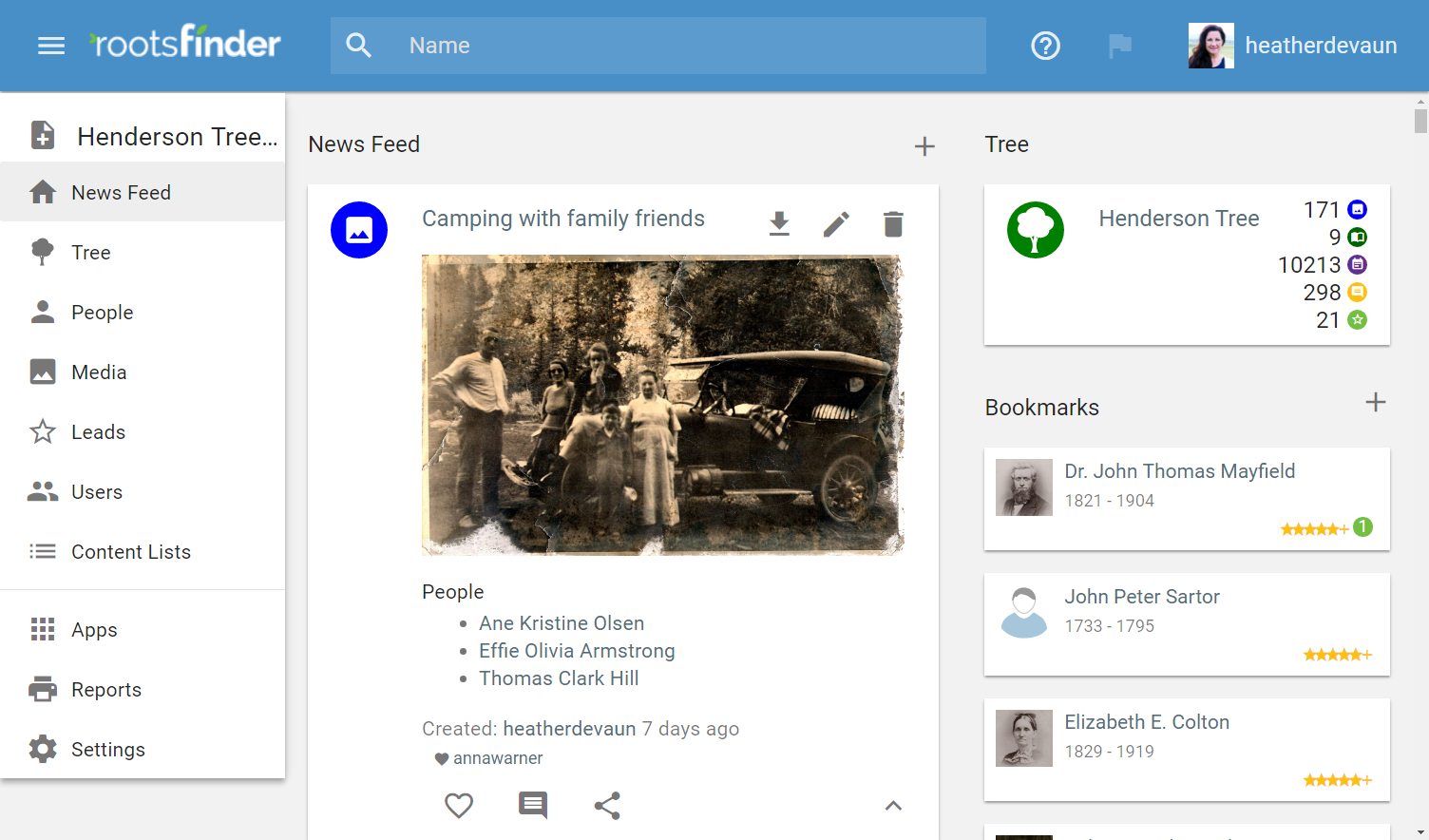Edit the camping post with pencil icon
Viewport: 1429px width, 840px height.
[836, 223]
